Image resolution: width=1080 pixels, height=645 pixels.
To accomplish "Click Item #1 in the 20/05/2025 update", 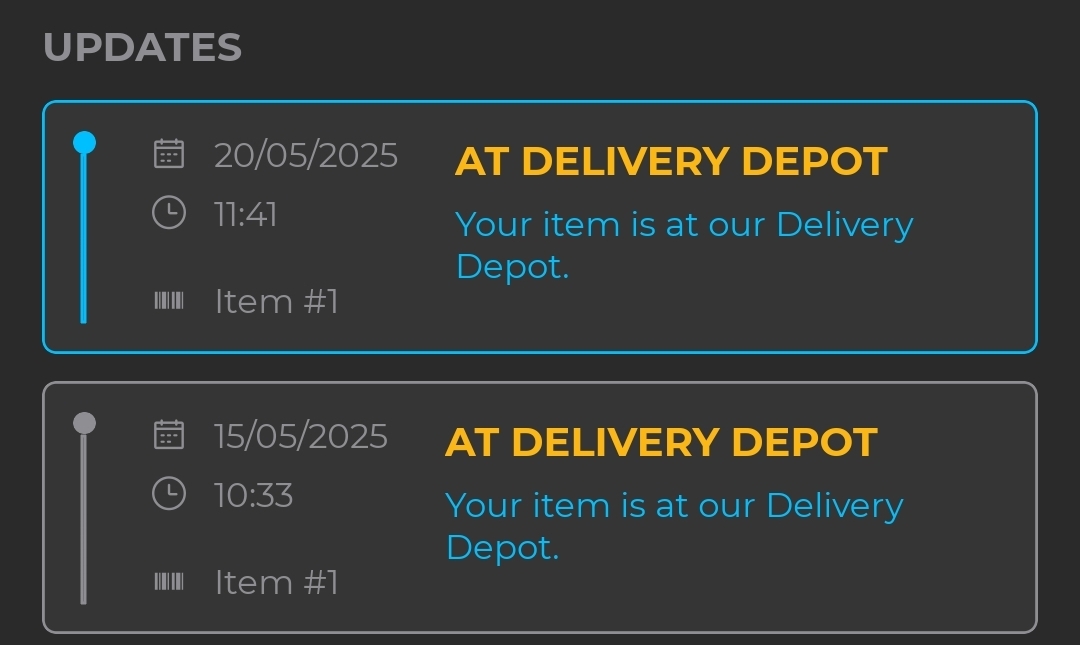I will tap(277, 301).
